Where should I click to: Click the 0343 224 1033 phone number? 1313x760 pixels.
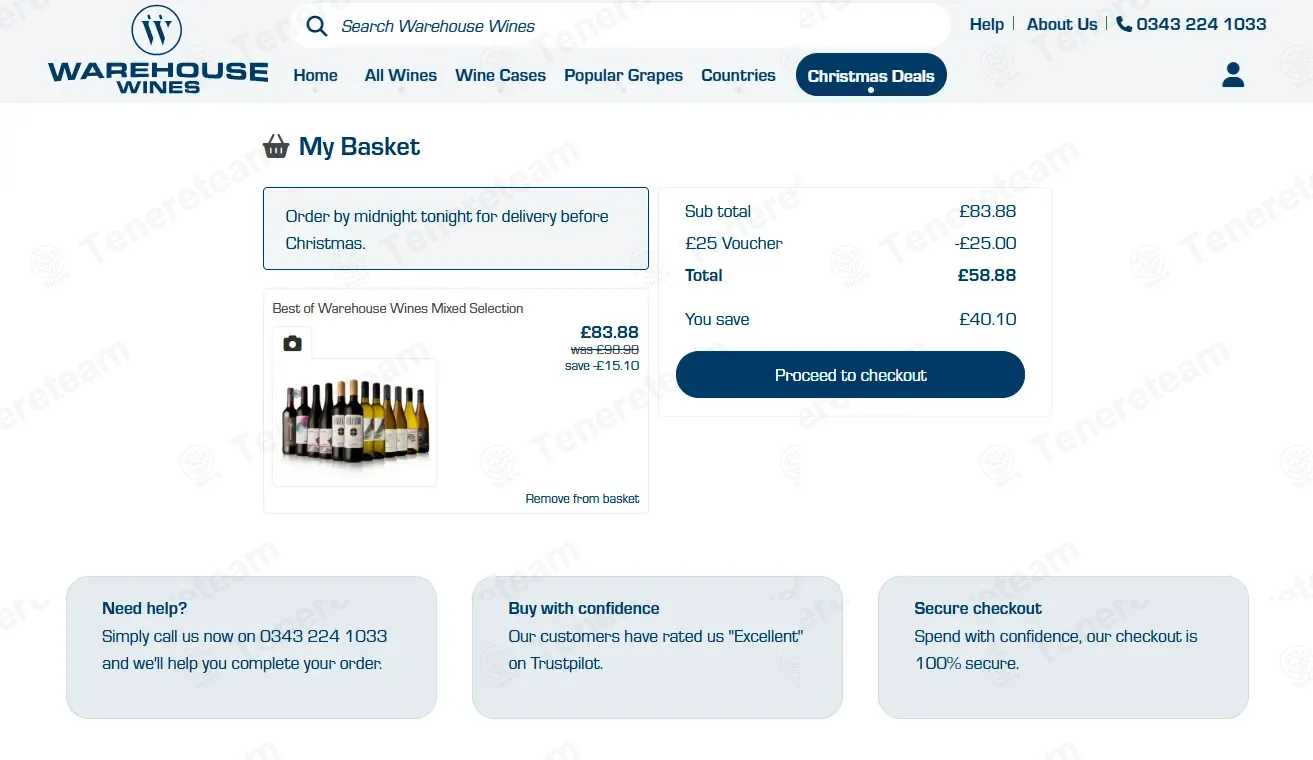(x=1201, y=24)
